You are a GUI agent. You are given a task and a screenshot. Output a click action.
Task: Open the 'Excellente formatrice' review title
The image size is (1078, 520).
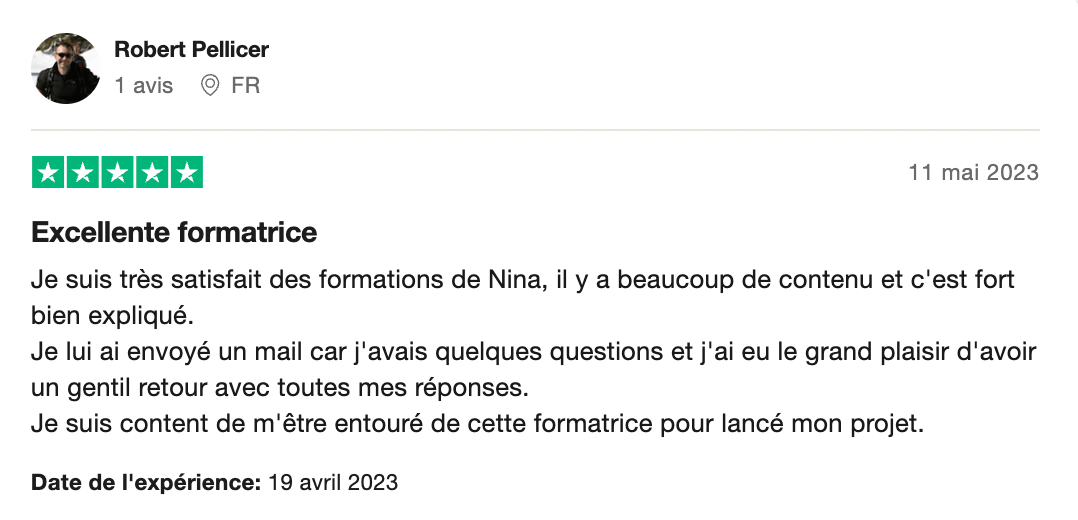[174, 232]
